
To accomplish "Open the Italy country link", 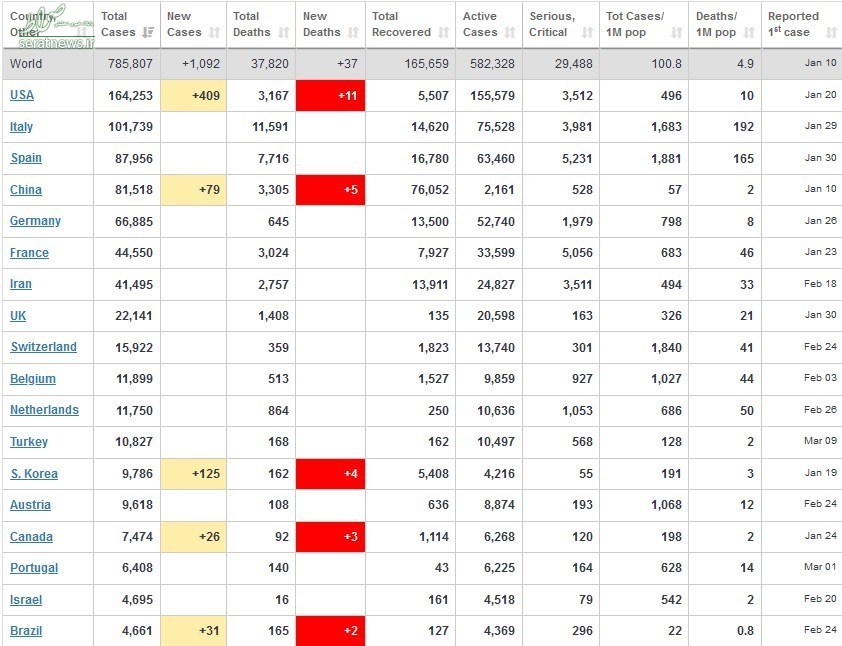I will [x=22, y=127].
